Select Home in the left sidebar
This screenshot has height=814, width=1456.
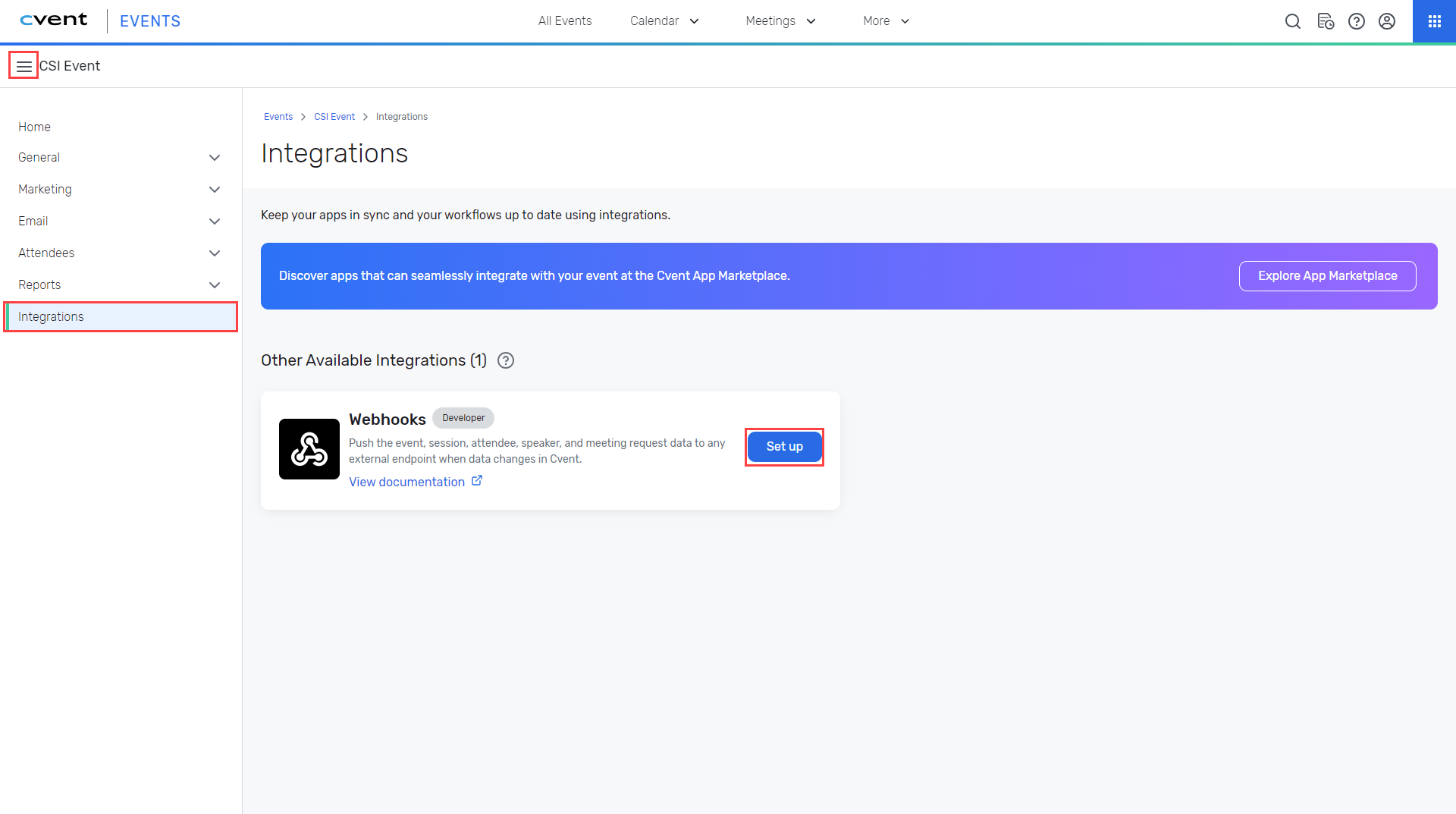pyautogui.click(x=35, y=127)
